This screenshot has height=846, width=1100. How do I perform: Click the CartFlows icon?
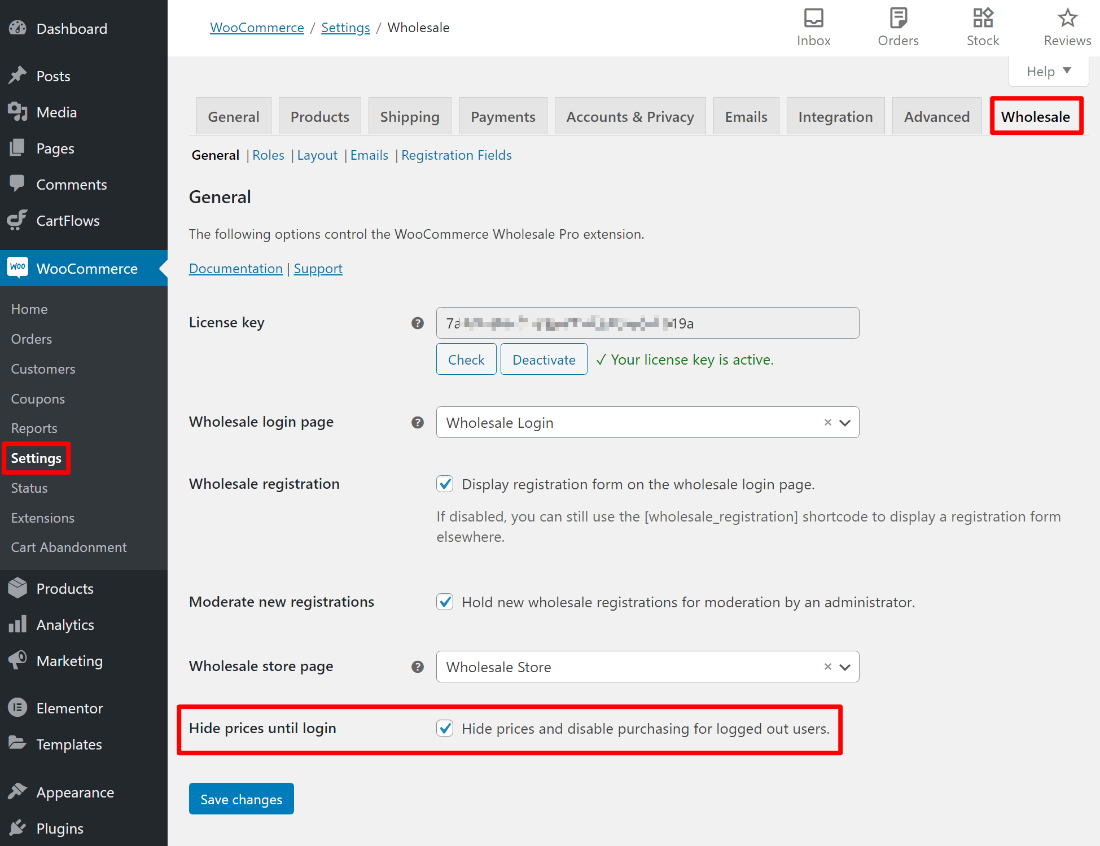point(18,220)
